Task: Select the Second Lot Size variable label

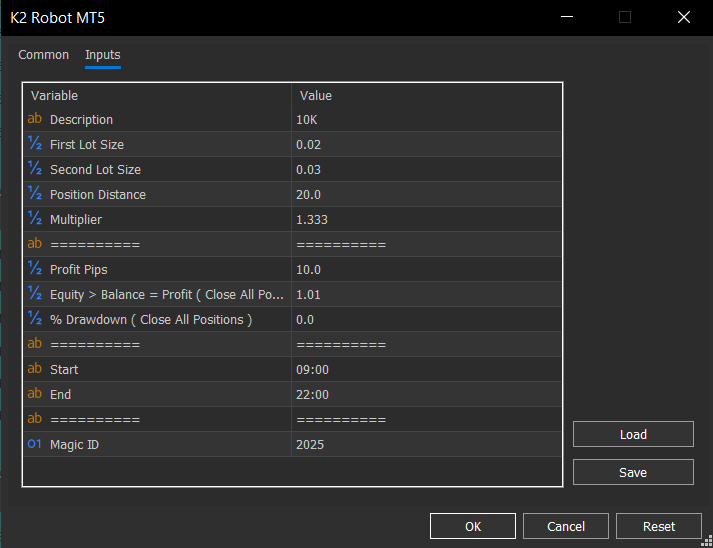Action: click(x=95, y=170)
